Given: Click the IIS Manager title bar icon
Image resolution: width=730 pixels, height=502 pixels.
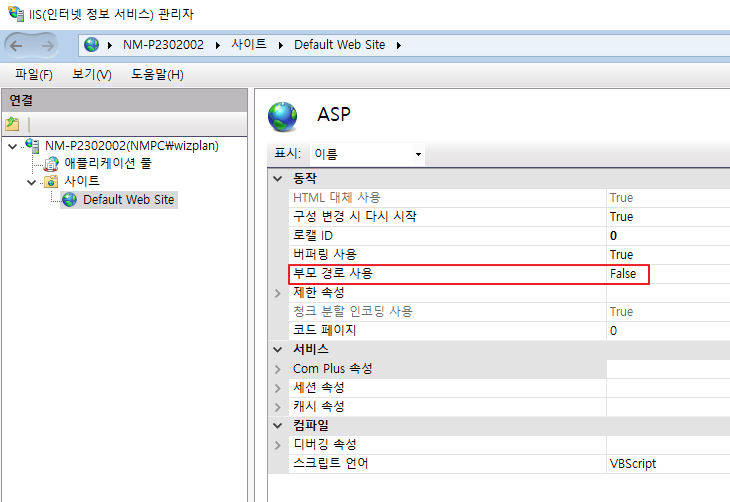Looking at the screenshot, I should (x=16, y=14).
